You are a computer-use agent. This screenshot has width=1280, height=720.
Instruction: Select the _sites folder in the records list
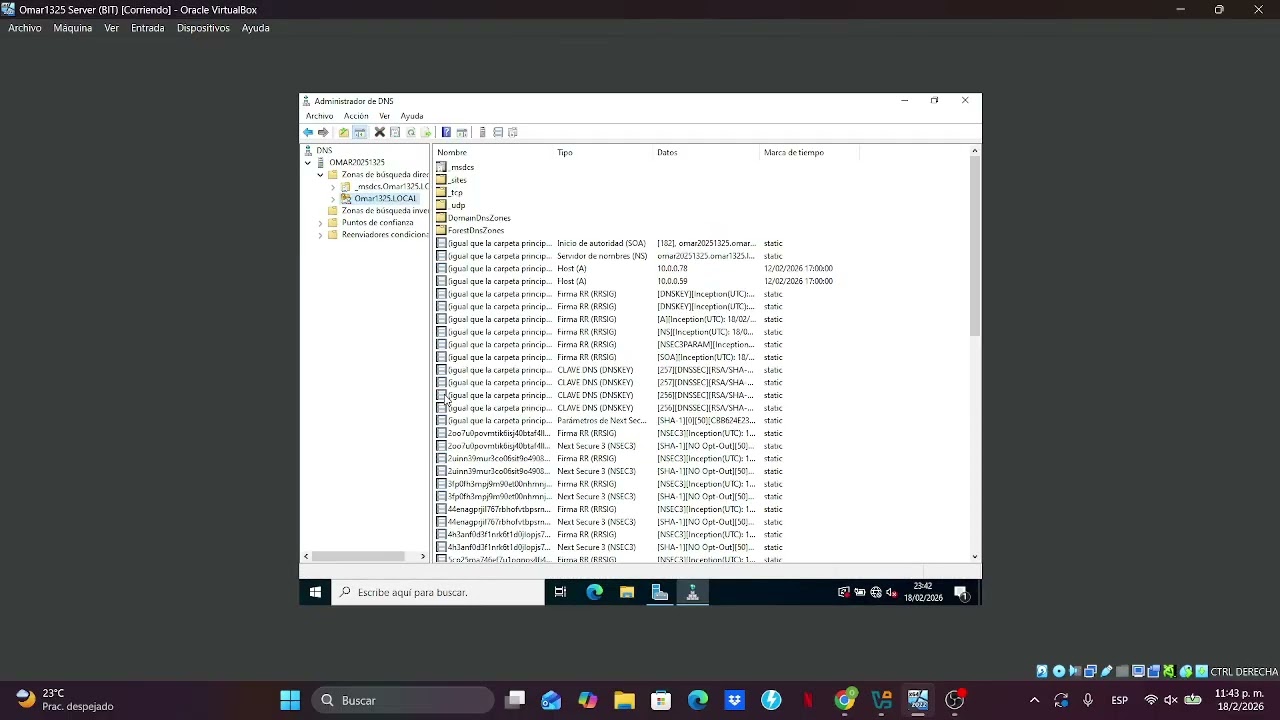coord(452,180)
